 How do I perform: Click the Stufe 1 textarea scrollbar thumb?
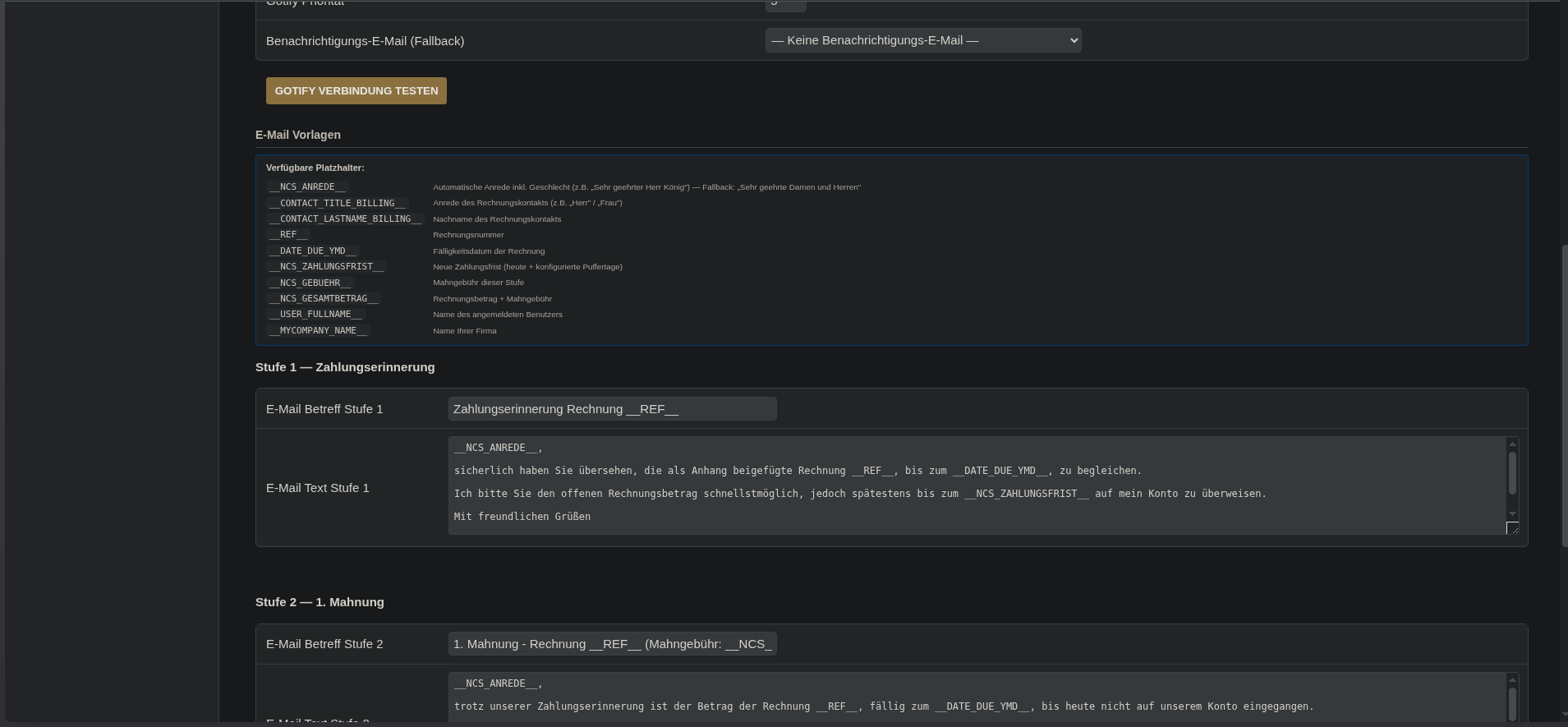click(1512, 473)
